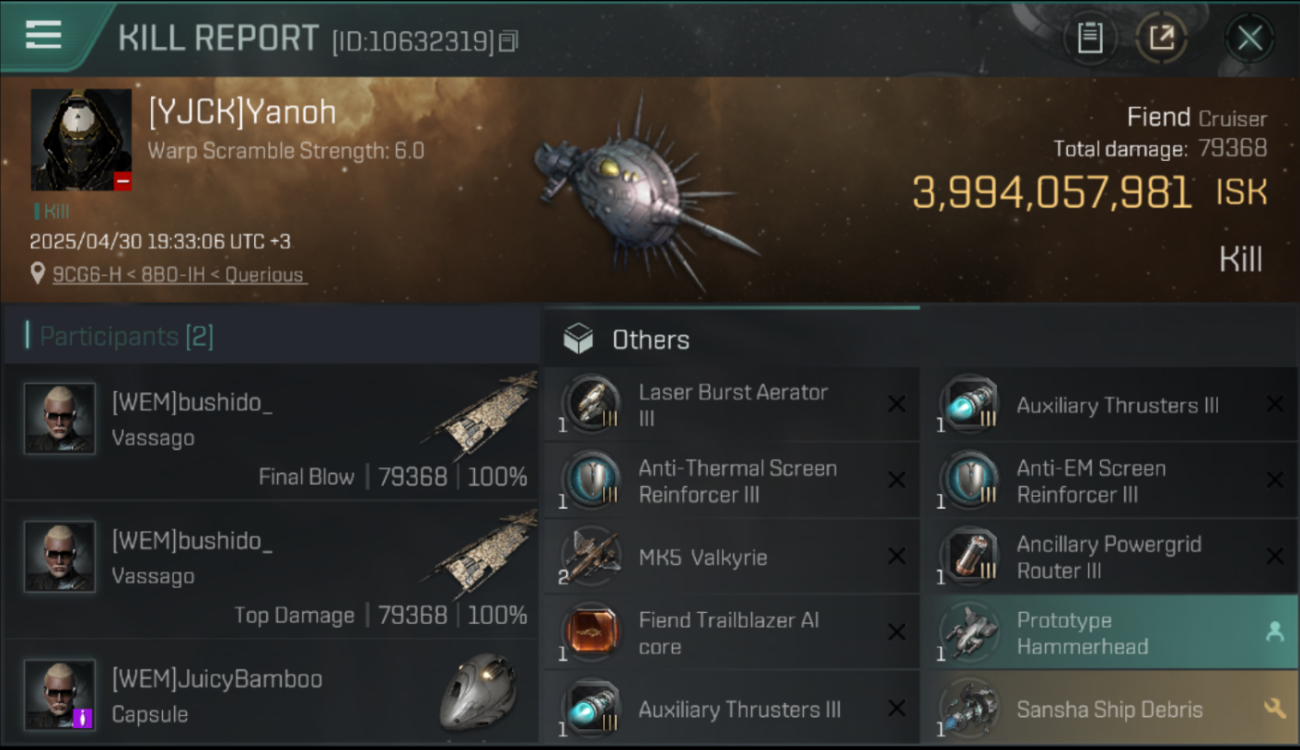Image resolution: width=1300 pixels, height=750 pixels.
Task: Open [YJCK]Yanoh pilot portrait
Action: tap(81, 140)
